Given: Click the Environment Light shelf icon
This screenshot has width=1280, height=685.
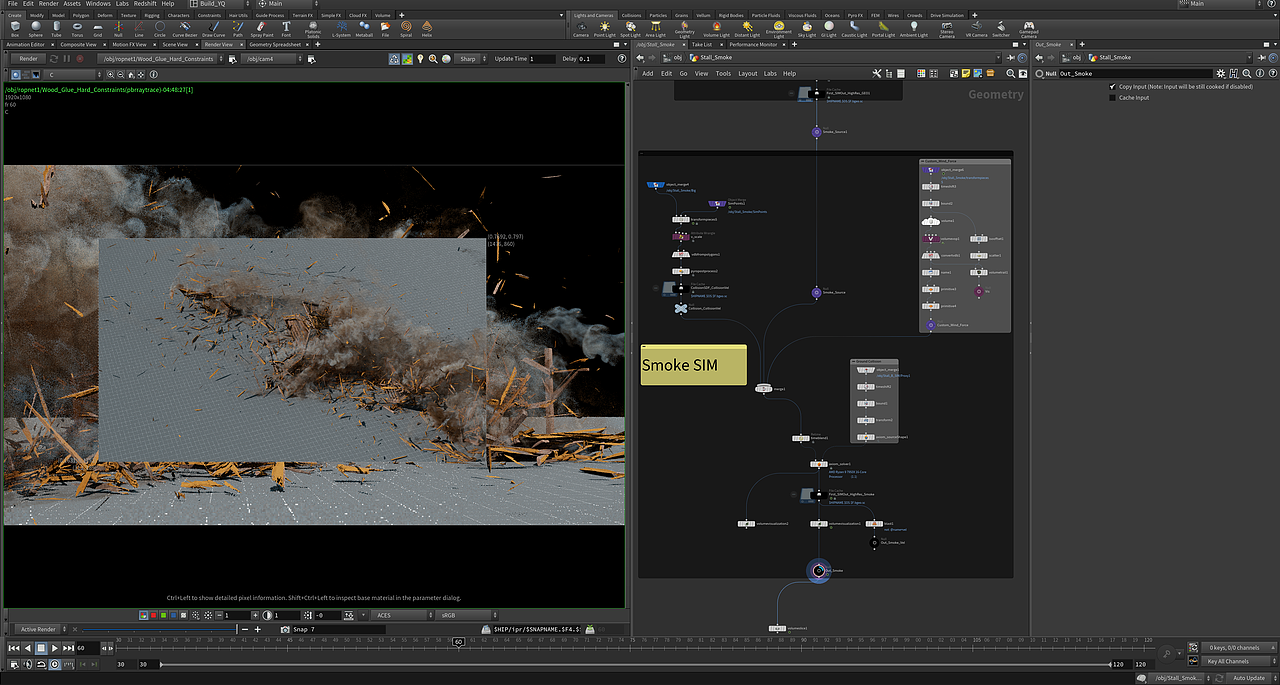Looking at the screenshot, I should coord(778,28).
